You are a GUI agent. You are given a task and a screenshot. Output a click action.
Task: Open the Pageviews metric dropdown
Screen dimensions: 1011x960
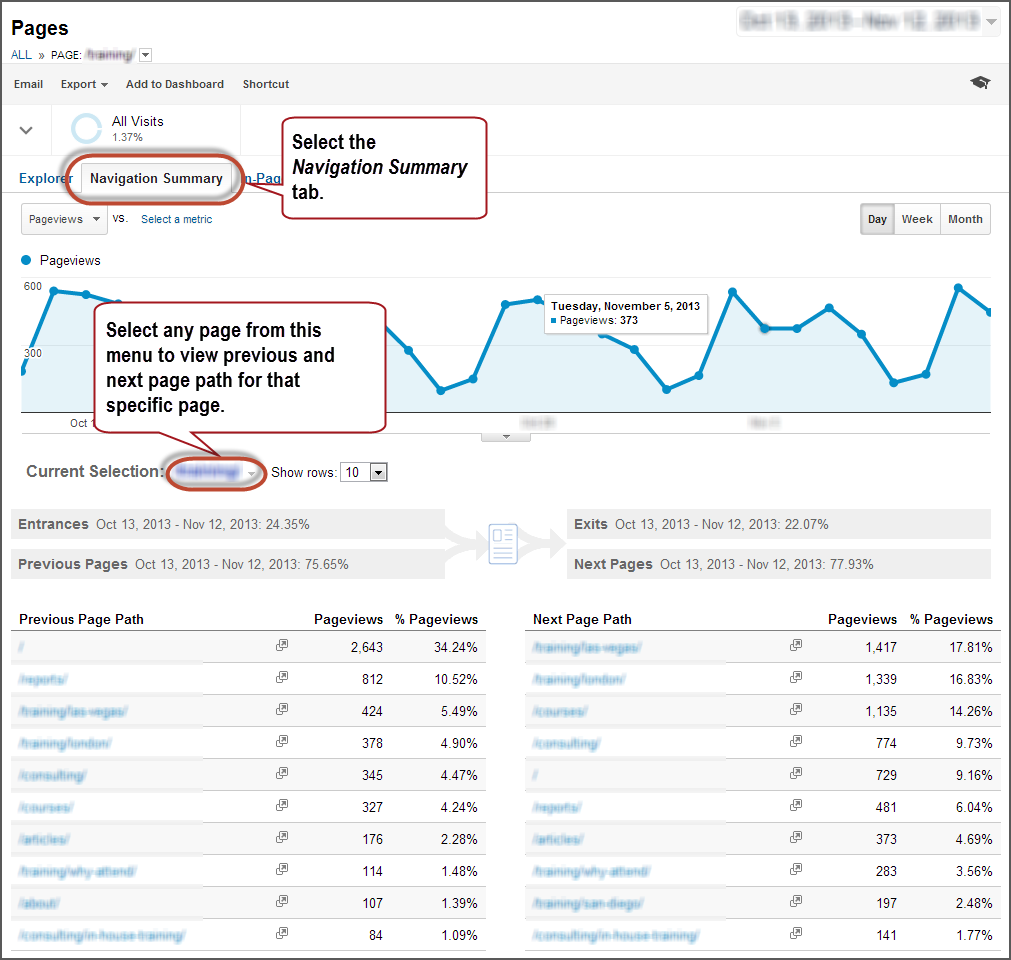coord(64,219)
